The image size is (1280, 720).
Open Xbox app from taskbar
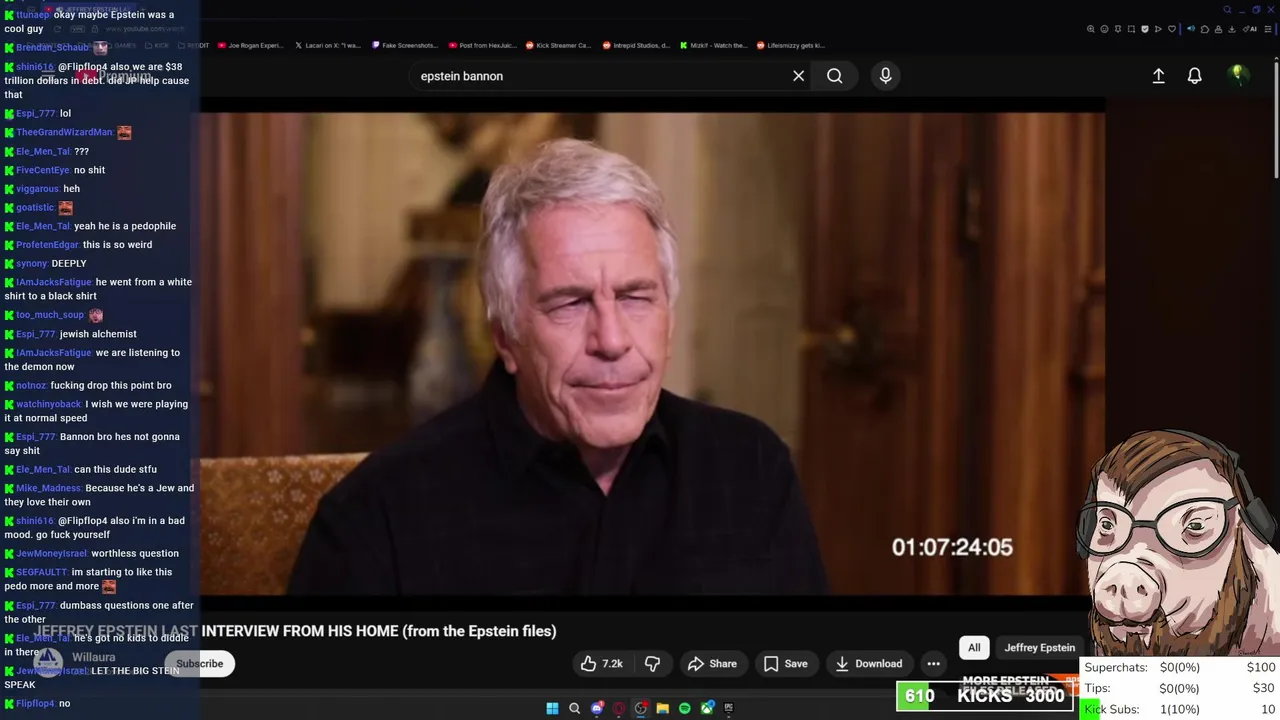tap(707, 708)
